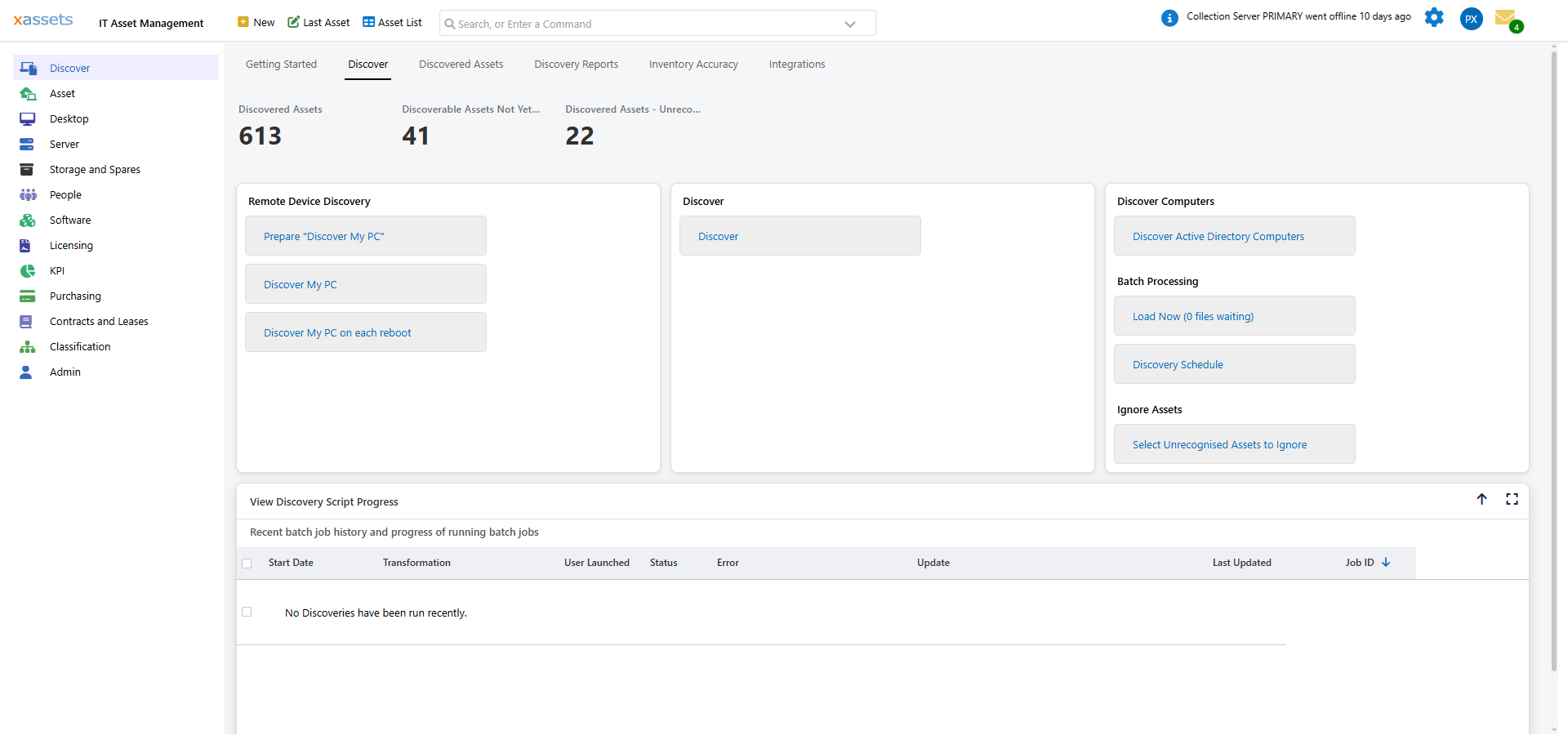
Task: Open the KPI section in sidebar
Action: [56, 270]
